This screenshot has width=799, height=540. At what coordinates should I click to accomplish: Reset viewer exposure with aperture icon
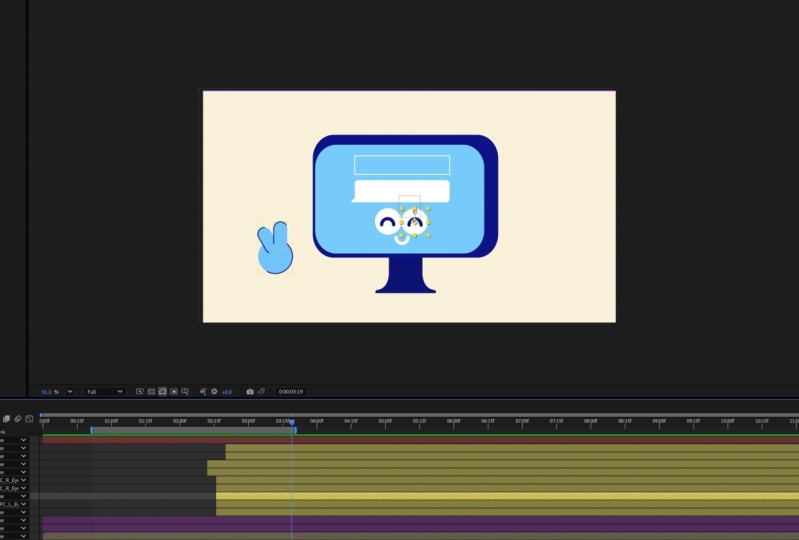pos(214,392)
